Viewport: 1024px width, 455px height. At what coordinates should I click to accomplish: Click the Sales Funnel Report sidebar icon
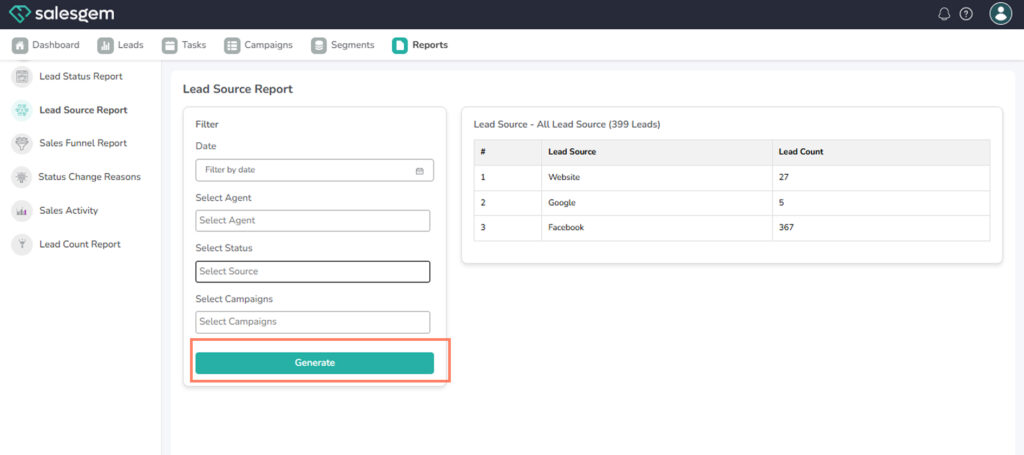tap(21, 144)
